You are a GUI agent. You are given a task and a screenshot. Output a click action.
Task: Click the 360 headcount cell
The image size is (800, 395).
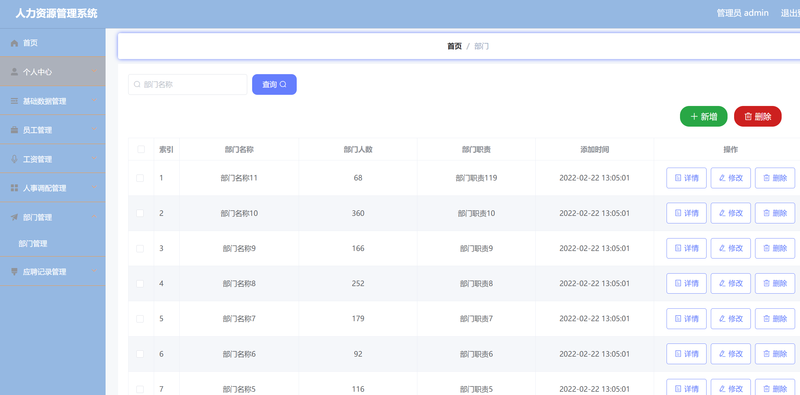click(358, 213)
